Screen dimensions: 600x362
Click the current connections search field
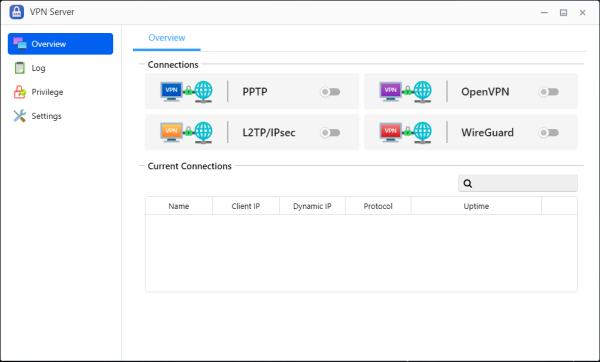point(518,183)
